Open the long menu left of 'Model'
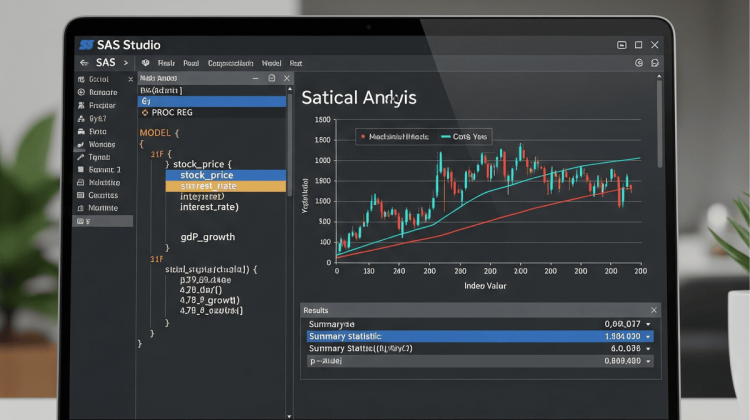The height and width of the screenshot is (420, 750). coord(230,63)
